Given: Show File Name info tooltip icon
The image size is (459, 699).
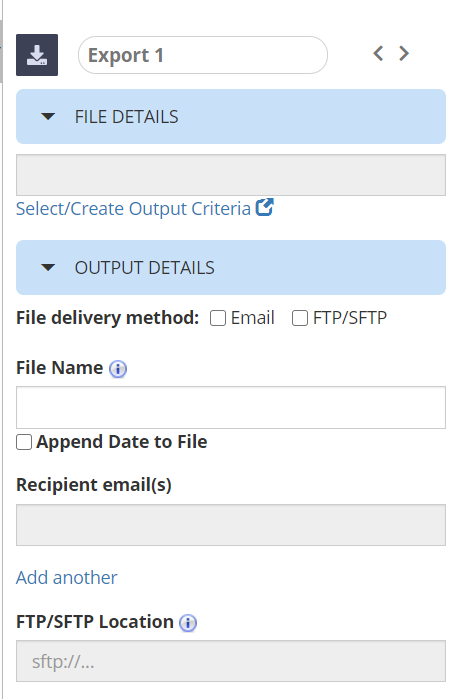Looking at the screenshot, I should pos(118,369).
